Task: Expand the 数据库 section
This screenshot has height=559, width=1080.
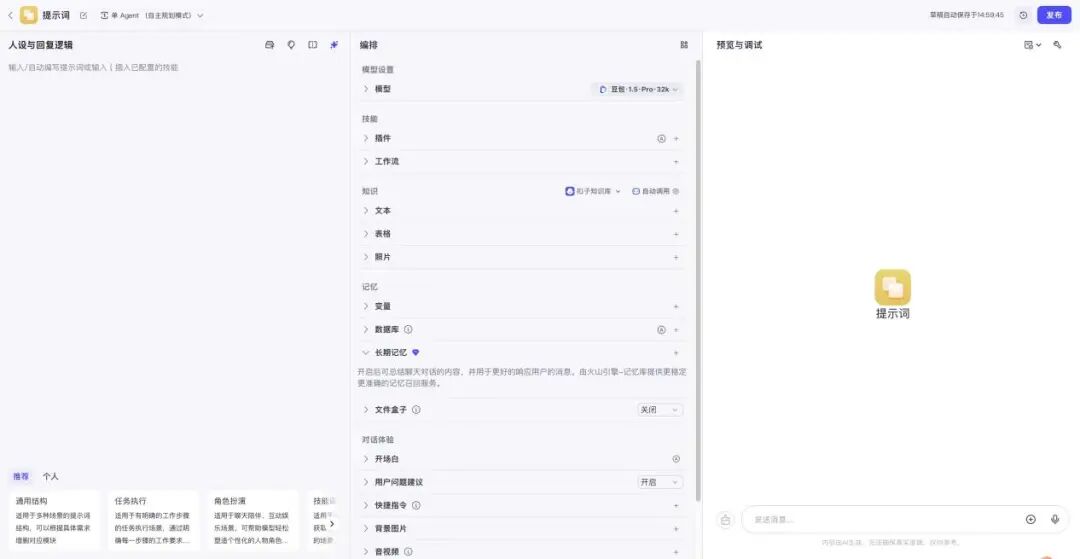Action: point(366,329)
